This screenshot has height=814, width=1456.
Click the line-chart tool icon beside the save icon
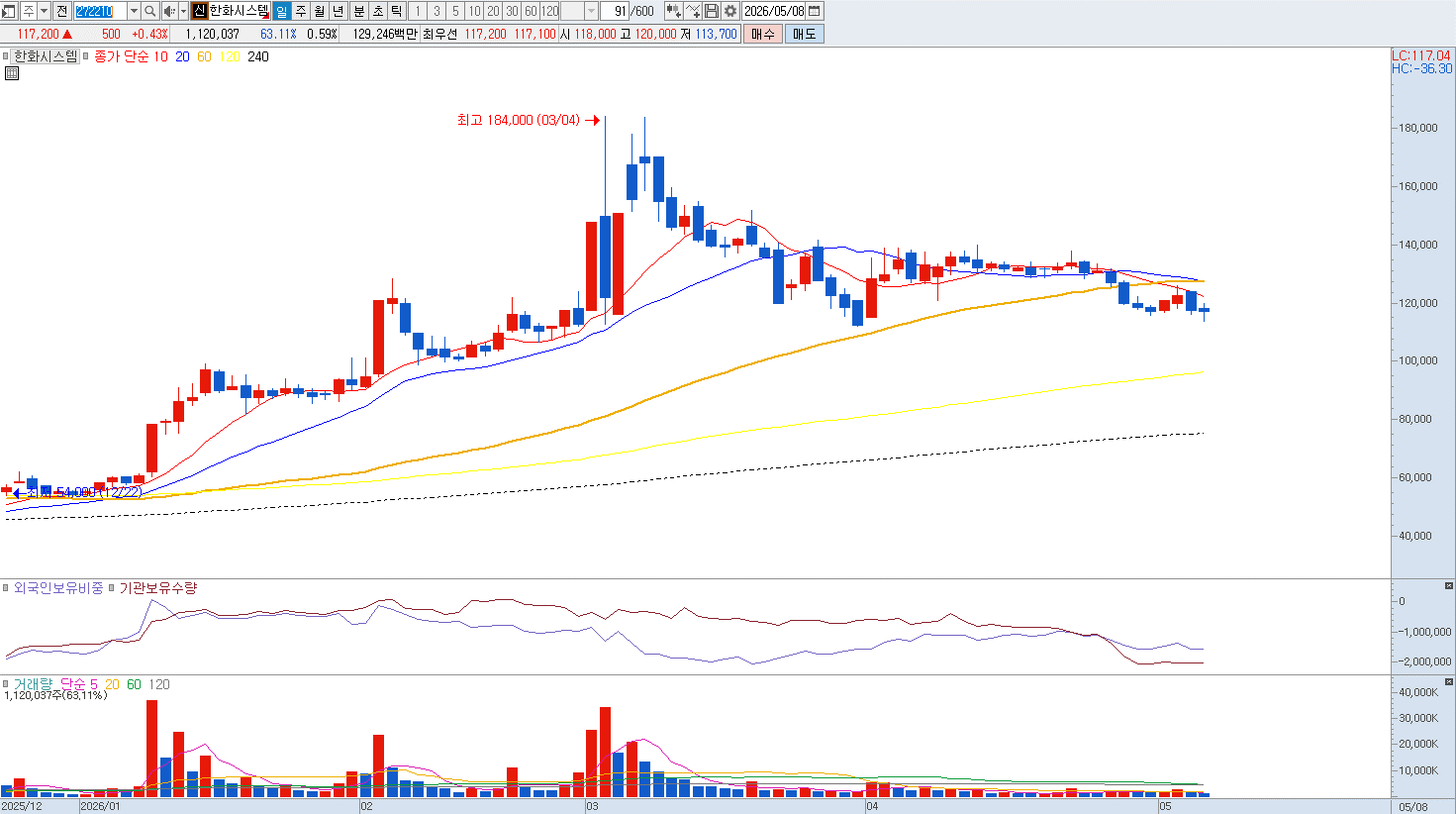pyautogui.click(x=693, y=11)
